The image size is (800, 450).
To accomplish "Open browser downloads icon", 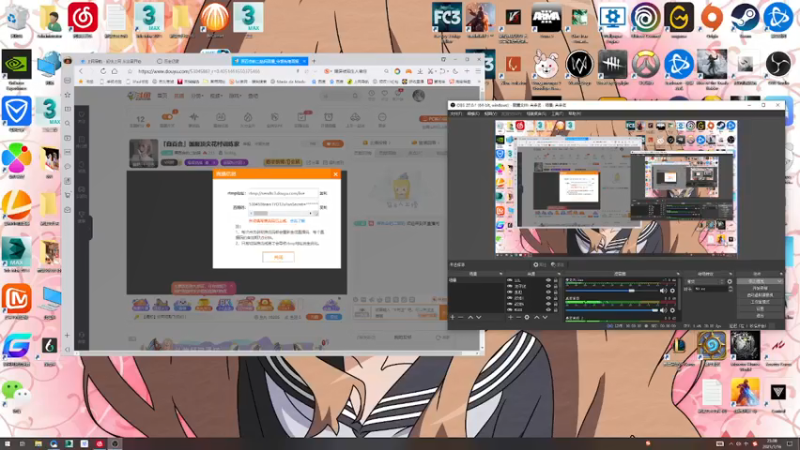I will click(x=420, y=71).
